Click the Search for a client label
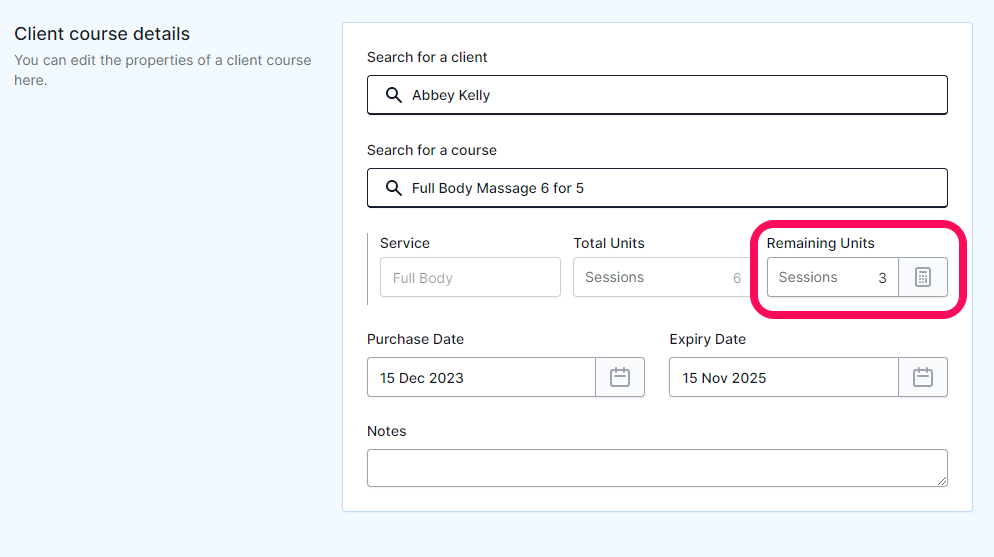Viewport: 994px width, 557px height. click(x=427, y=57)
